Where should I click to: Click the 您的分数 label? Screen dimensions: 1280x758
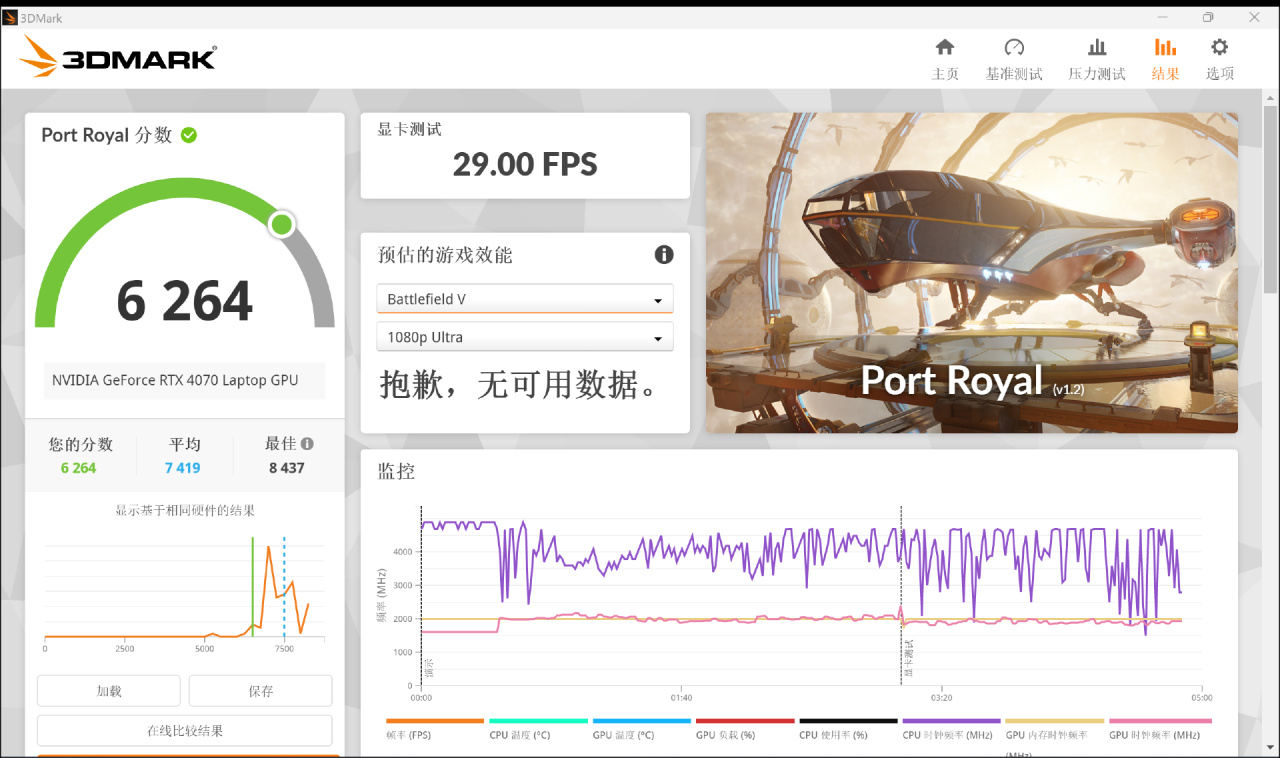[81, 444]
